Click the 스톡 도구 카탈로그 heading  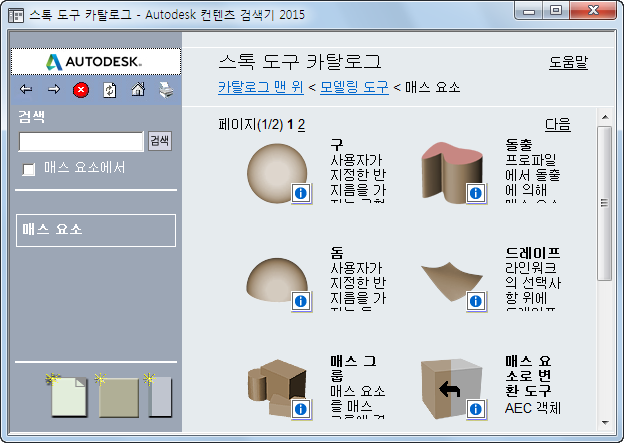300,62
